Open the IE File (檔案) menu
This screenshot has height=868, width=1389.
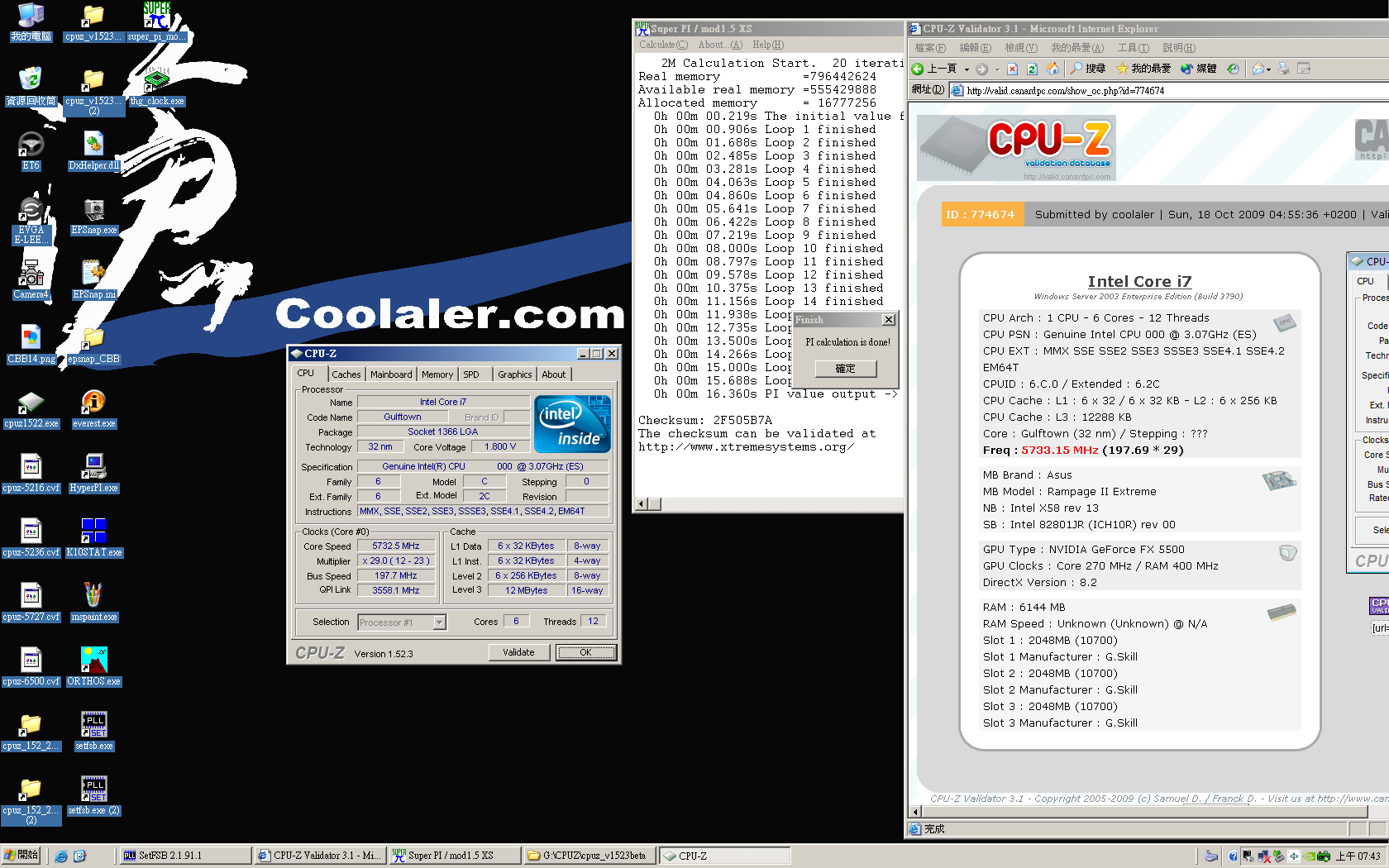click(x=930, y=48)
